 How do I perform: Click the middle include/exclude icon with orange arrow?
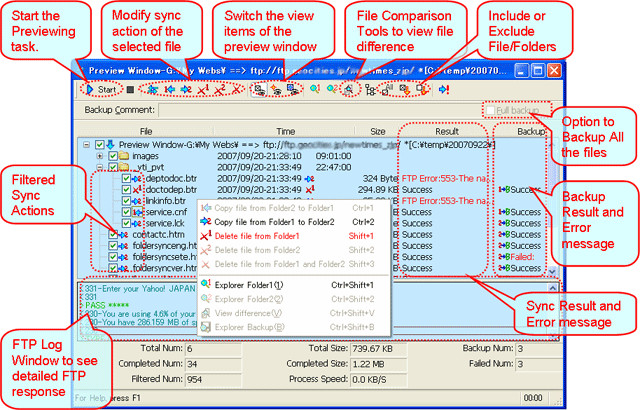pyautogui.click(x=404, y=89)
